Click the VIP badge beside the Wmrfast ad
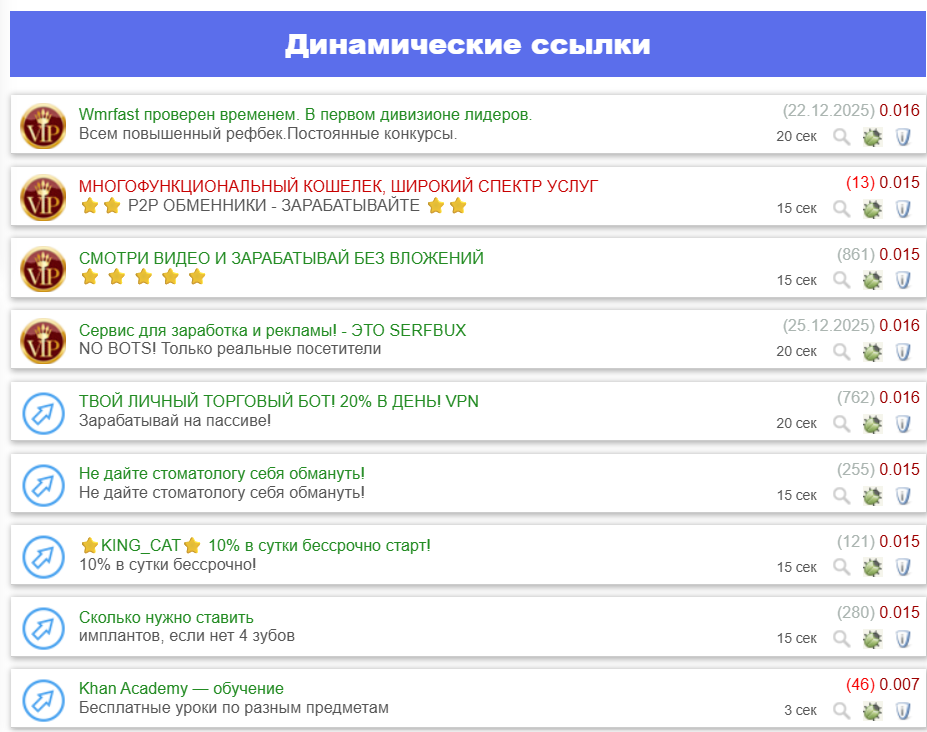Screen dimensions: 927x732 coord(43,125)
